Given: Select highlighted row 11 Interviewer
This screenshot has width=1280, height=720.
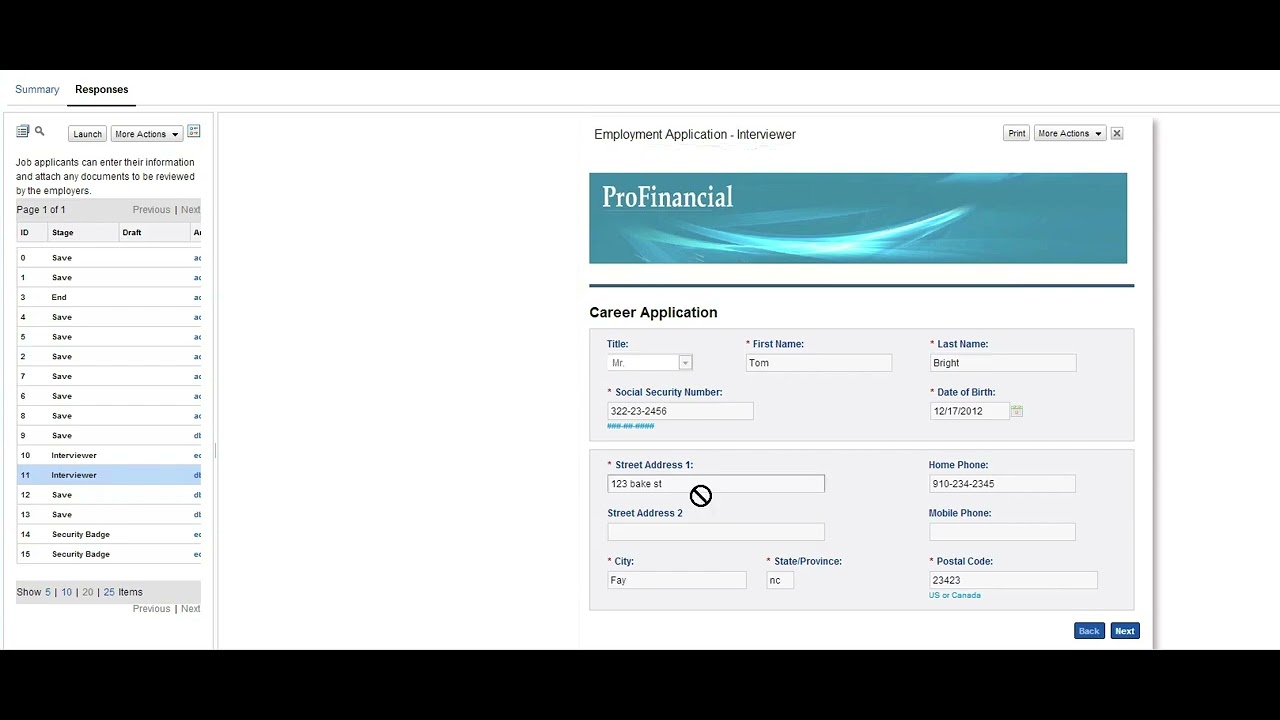Looking at the screenshot, I should click(109, 475).
